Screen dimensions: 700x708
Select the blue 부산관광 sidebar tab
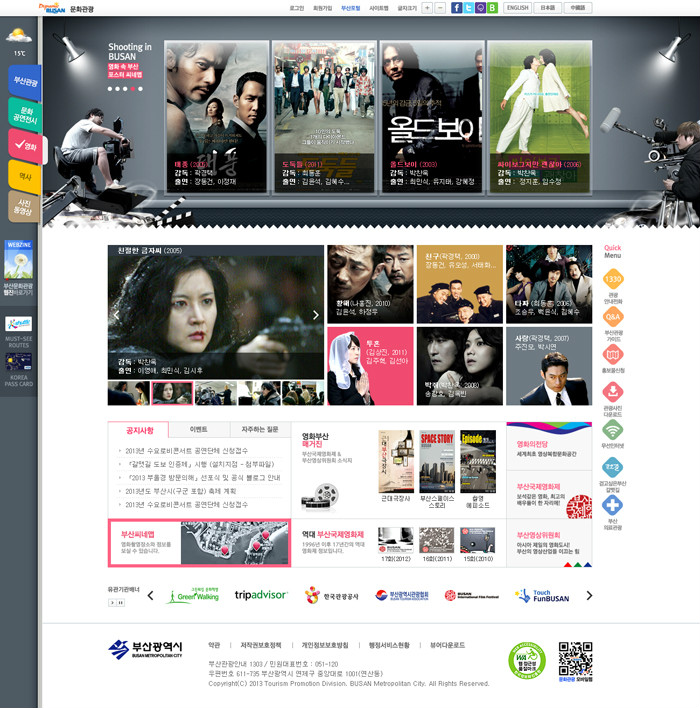click(25, 82)
